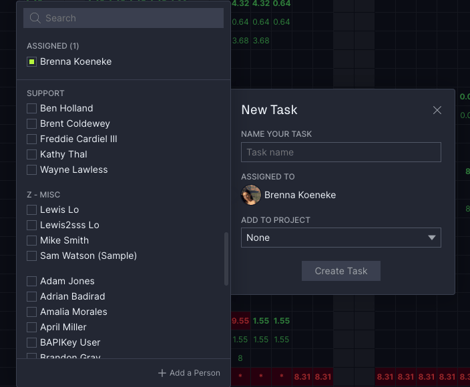Click the Create Task button
The width and height of the screenshot is (470, 387).
coord(341,271)
